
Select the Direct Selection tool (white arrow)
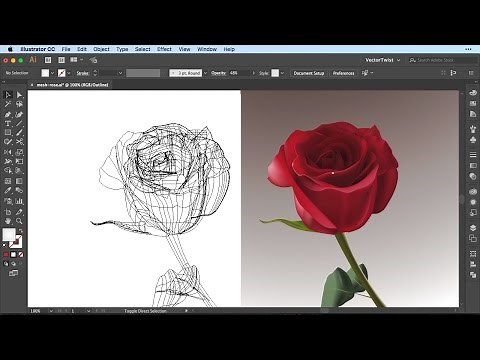[x=19, y=95]
